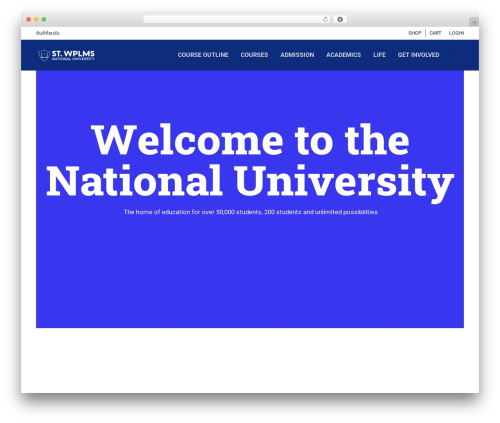Image resolution: width=500 pixels, height=423 pixels.
Task: Open the Life menu item
Action: [379, 55]
